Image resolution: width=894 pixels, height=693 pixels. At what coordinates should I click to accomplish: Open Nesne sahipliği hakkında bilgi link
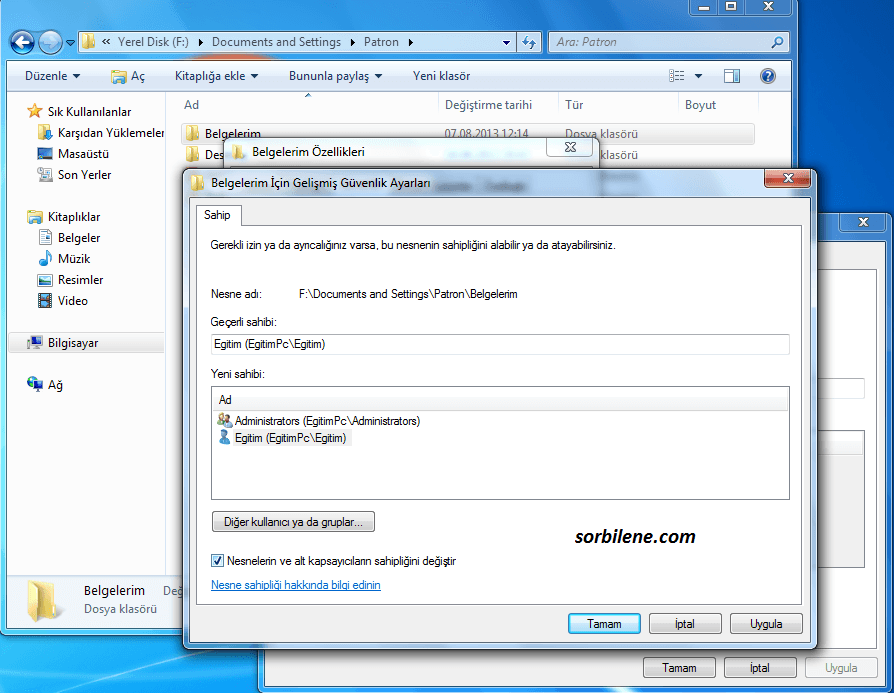(295, 585)
